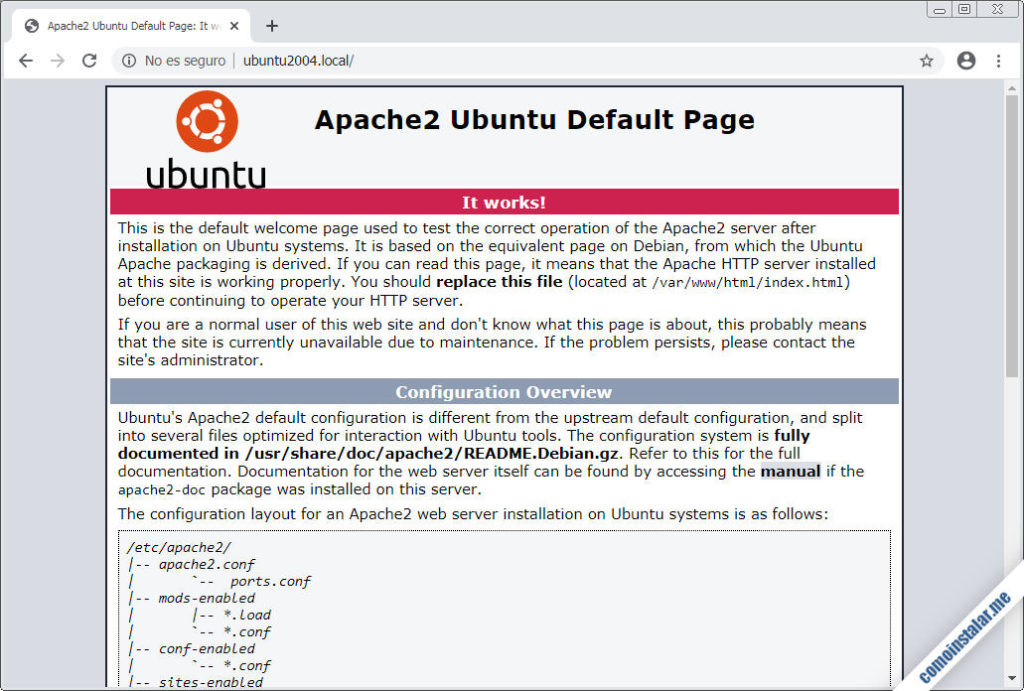
Task: Open the three-dot Chrome menu
Action: pyautogui.click(x=997, y=60)
